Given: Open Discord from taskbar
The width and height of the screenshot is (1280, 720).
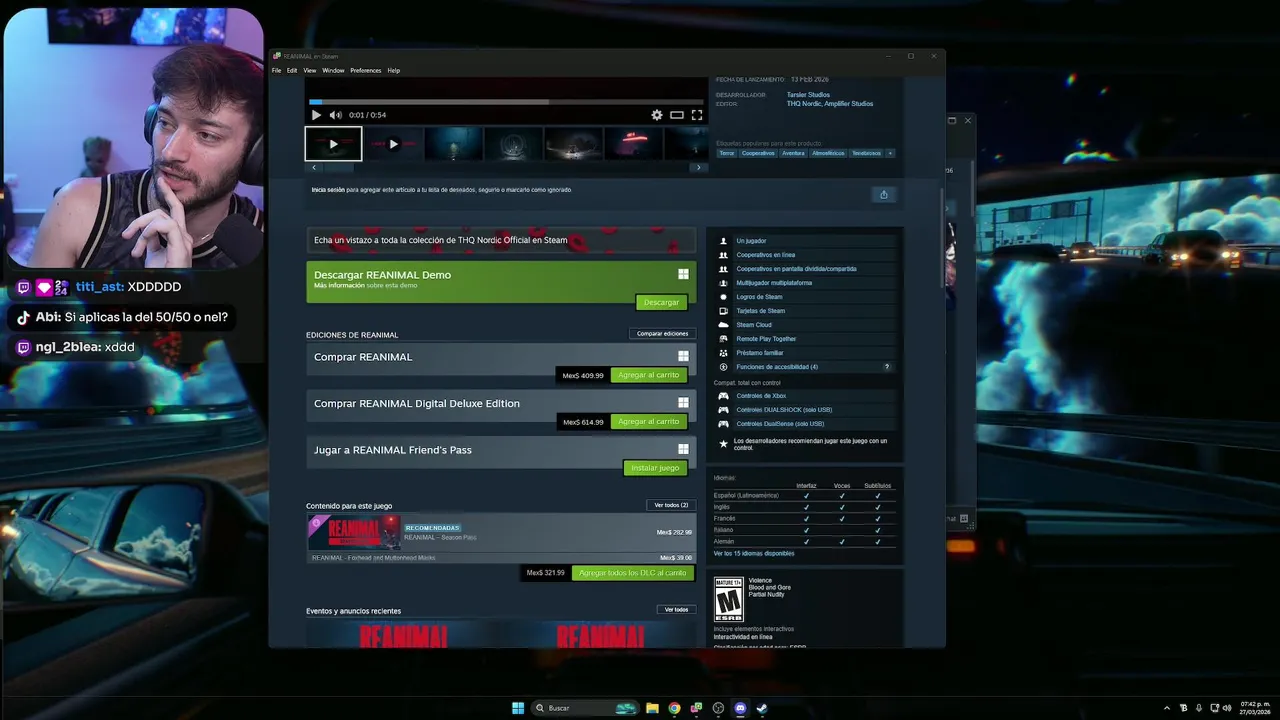Looking at the screenshot, I should tap(740, 708).
